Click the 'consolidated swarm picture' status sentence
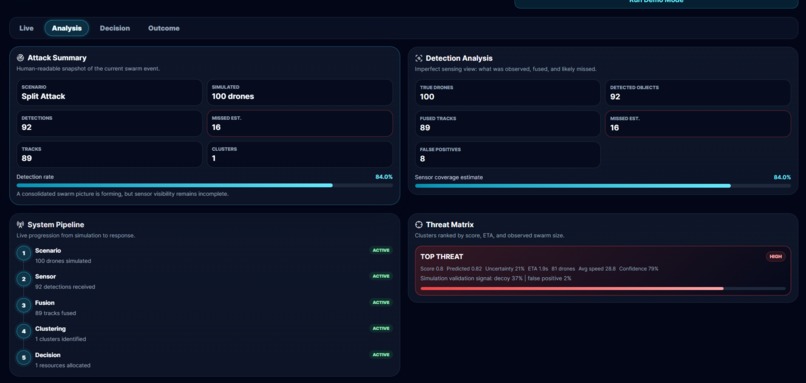 122,194
